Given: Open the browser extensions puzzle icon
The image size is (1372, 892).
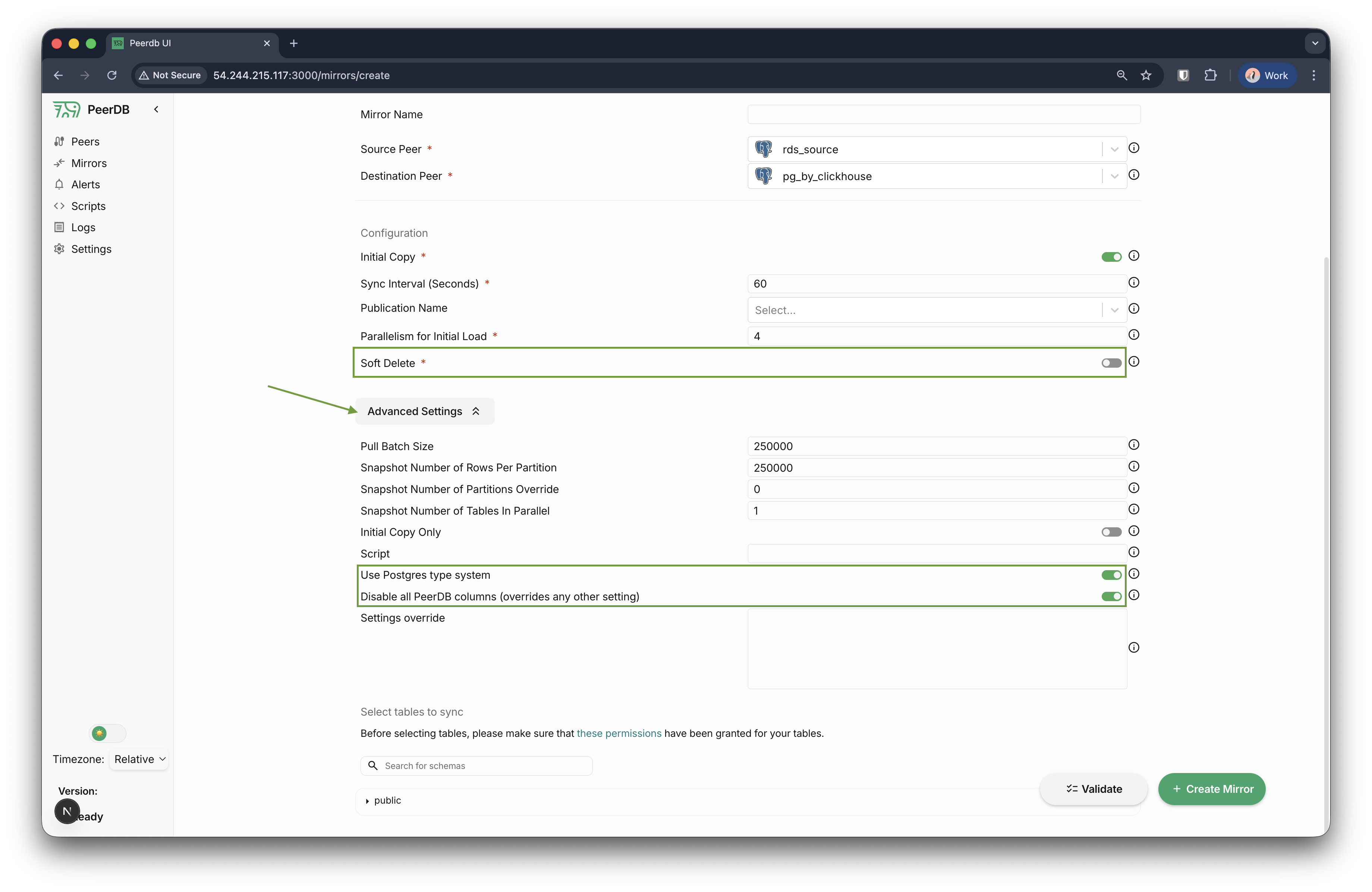Looking at the screenshot, I should point(1210,76).
